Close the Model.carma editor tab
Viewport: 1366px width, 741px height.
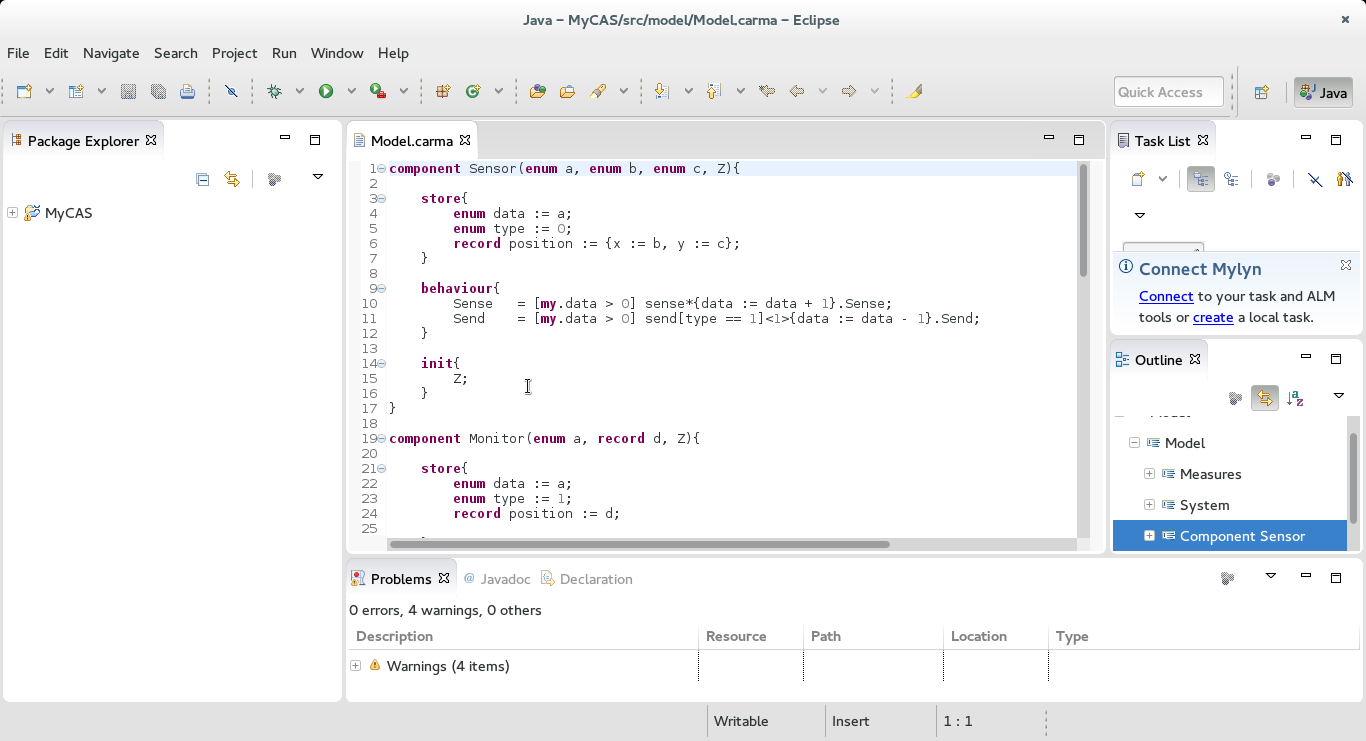[x=465, y=140]
